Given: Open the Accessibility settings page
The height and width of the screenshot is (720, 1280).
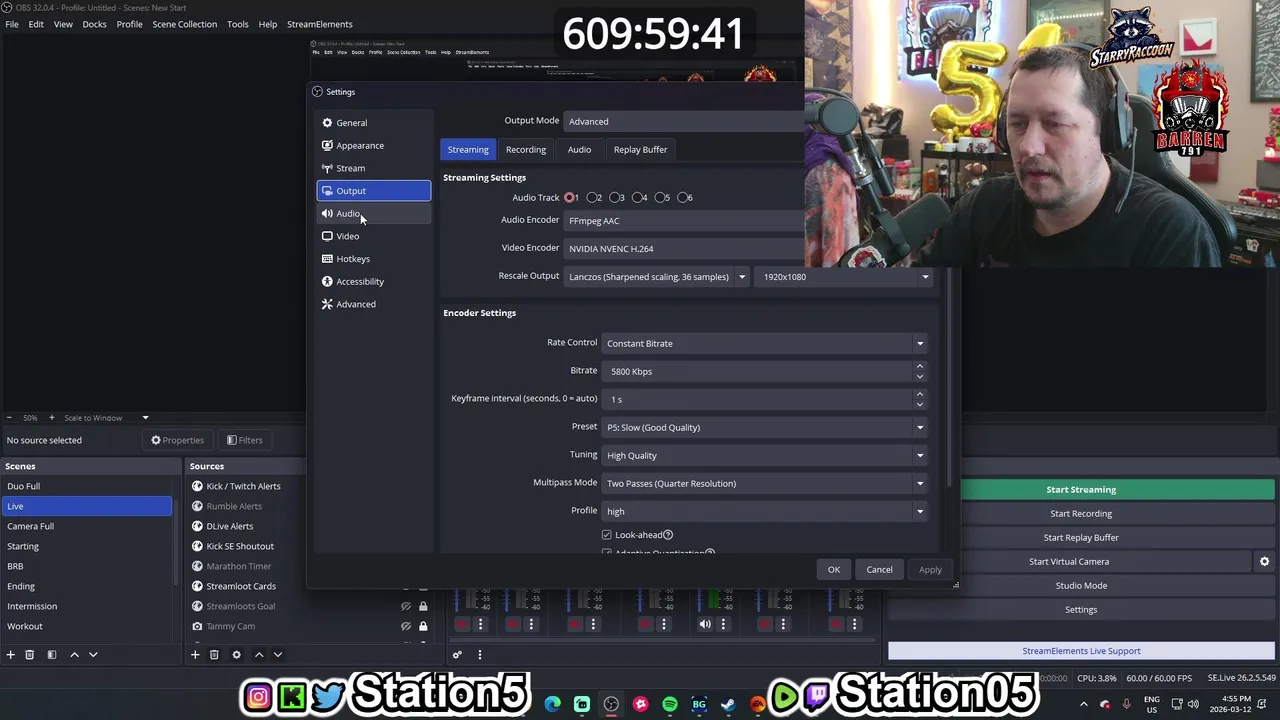Looking at the screenshot, I should [x=373, y=282].
